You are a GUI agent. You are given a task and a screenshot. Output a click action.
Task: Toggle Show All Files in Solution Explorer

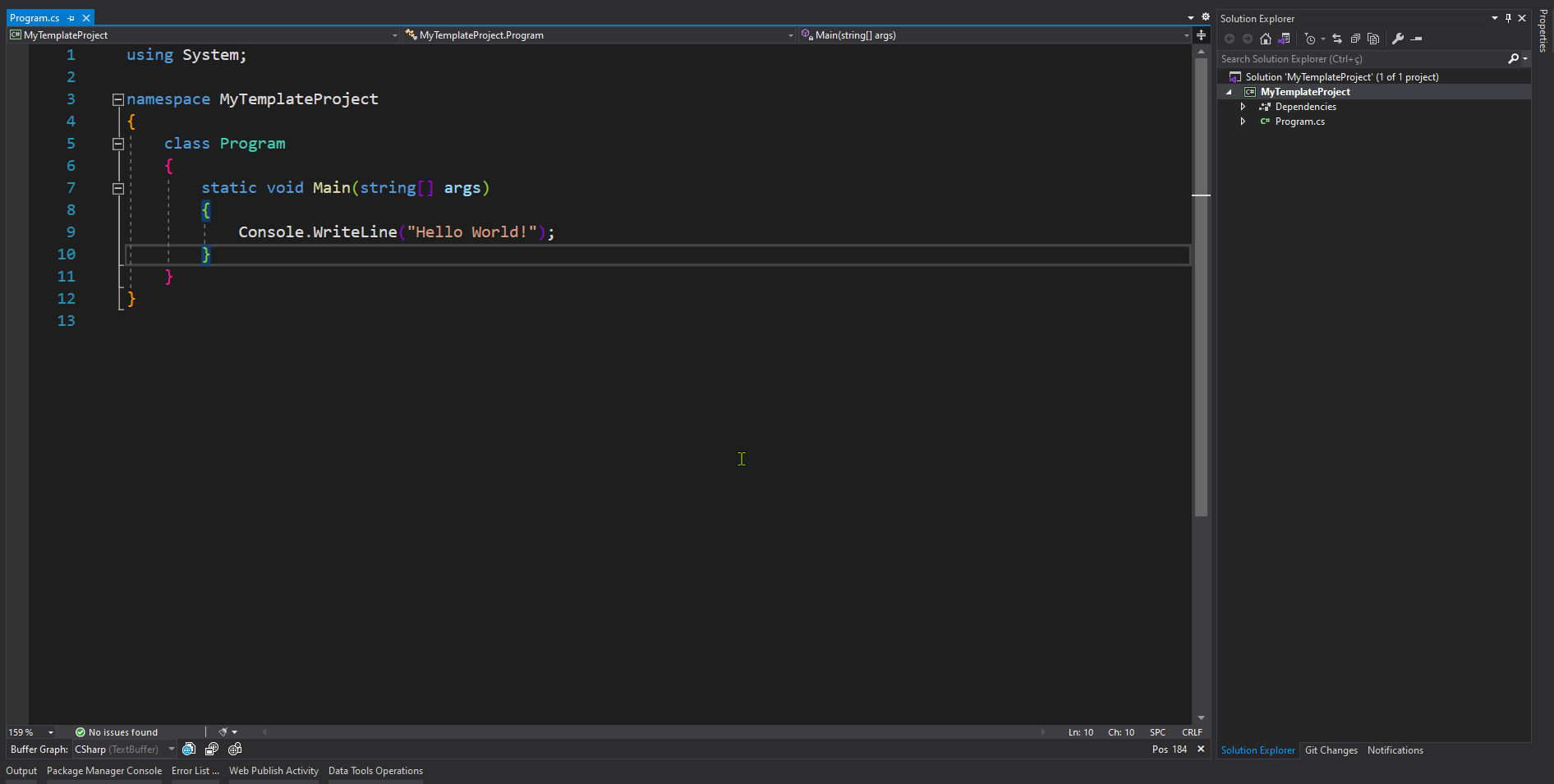1373,39
